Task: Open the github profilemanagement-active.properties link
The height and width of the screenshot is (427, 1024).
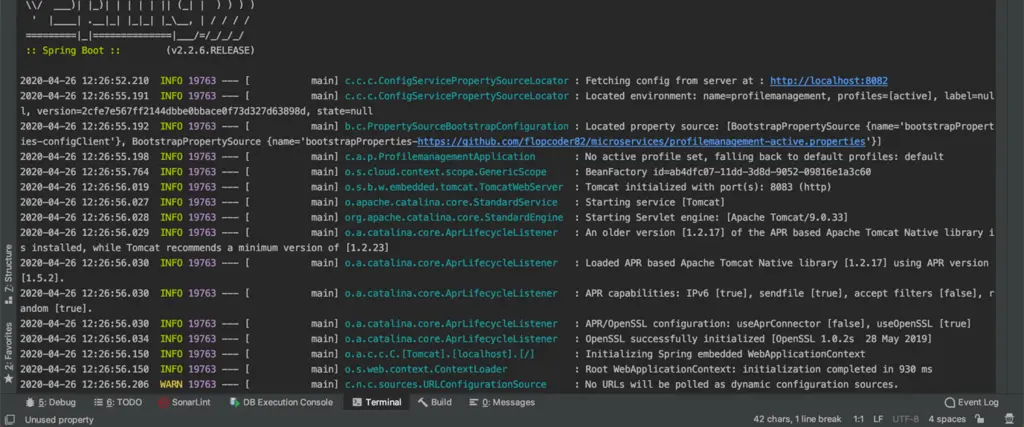Action: (x=641, y=142)
